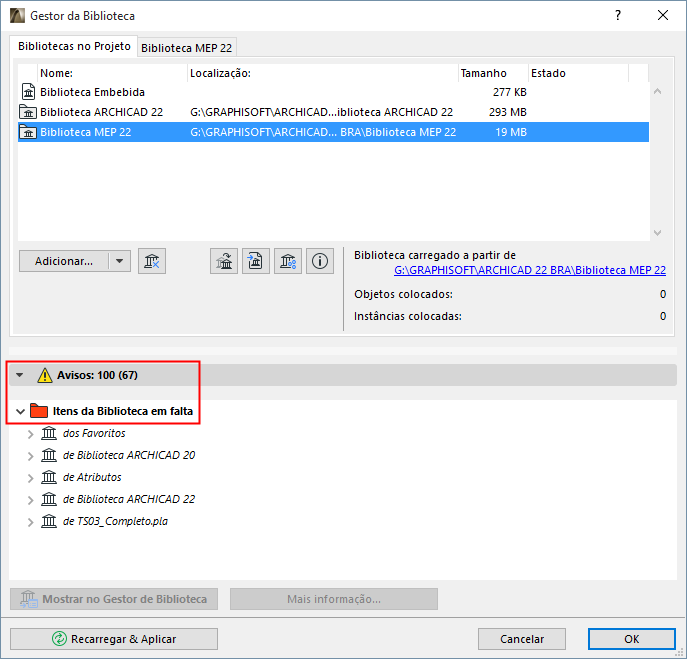The image size is (687, 659).
Task: Confirm with the OK button
Action: pyautogui.click(x=631, y=639)
